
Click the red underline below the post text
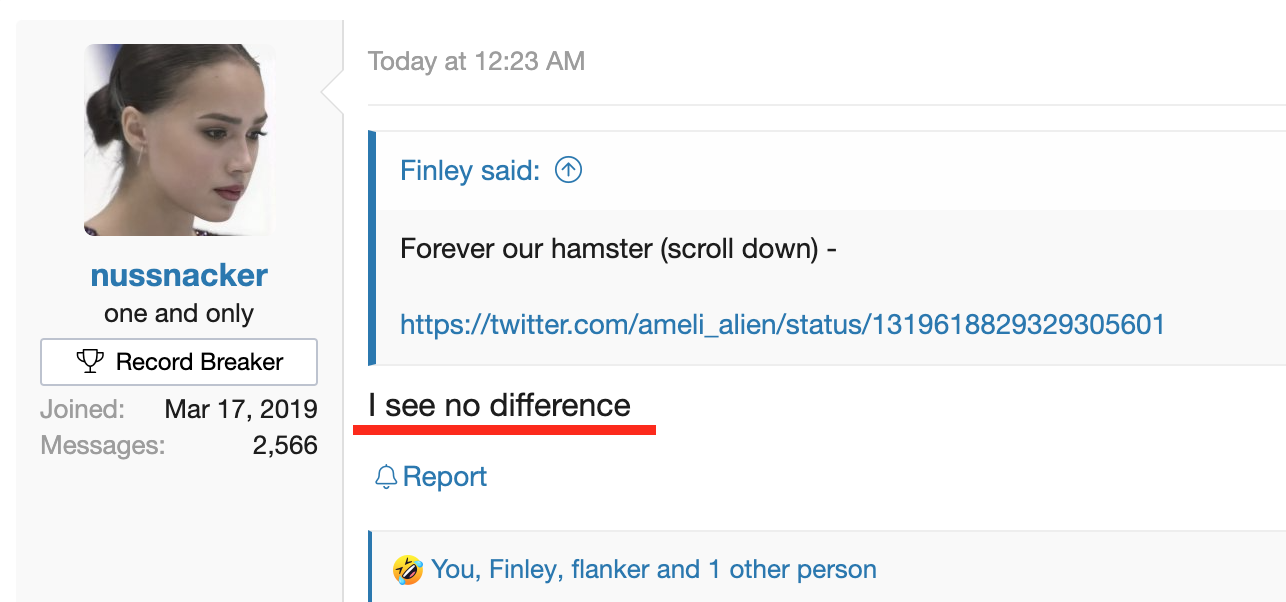[505, 429]
